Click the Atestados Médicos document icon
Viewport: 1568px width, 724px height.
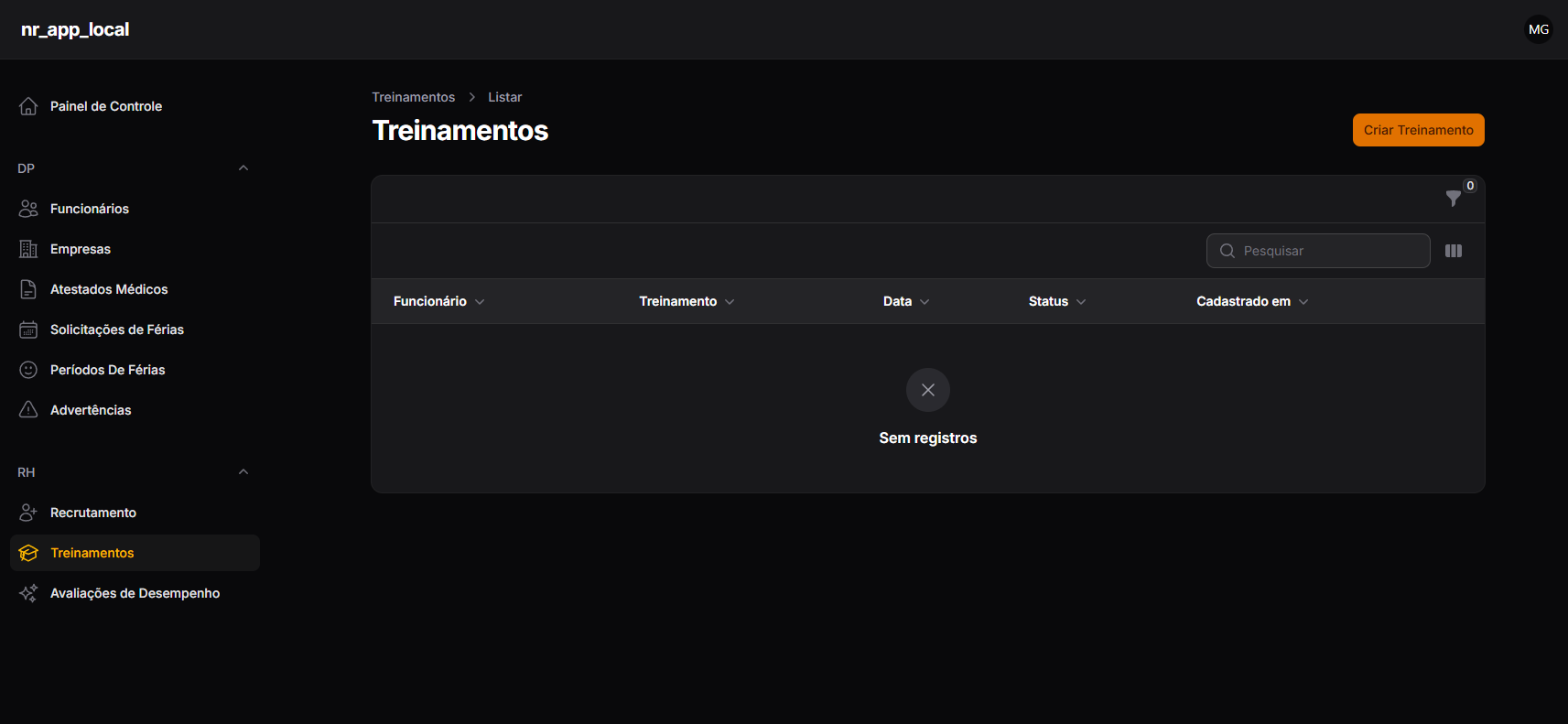click(28, 289)
